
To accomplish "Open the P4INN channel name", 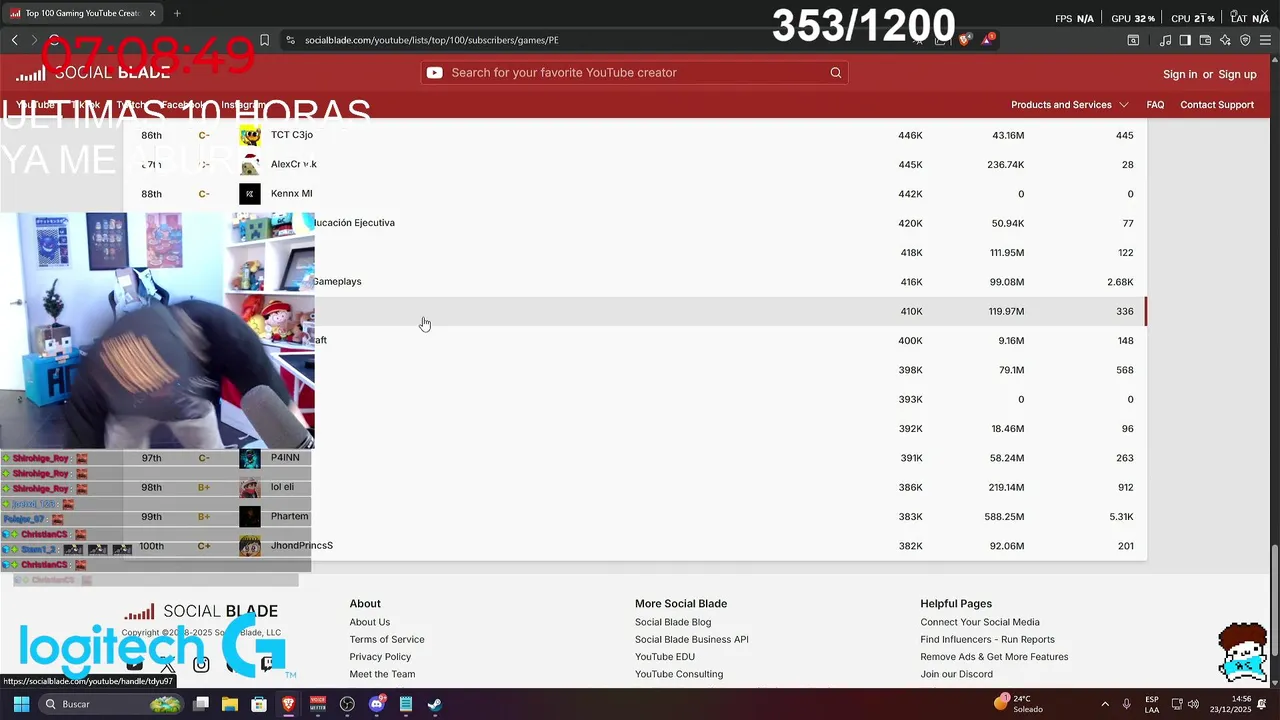I will (x=285, y=458).
